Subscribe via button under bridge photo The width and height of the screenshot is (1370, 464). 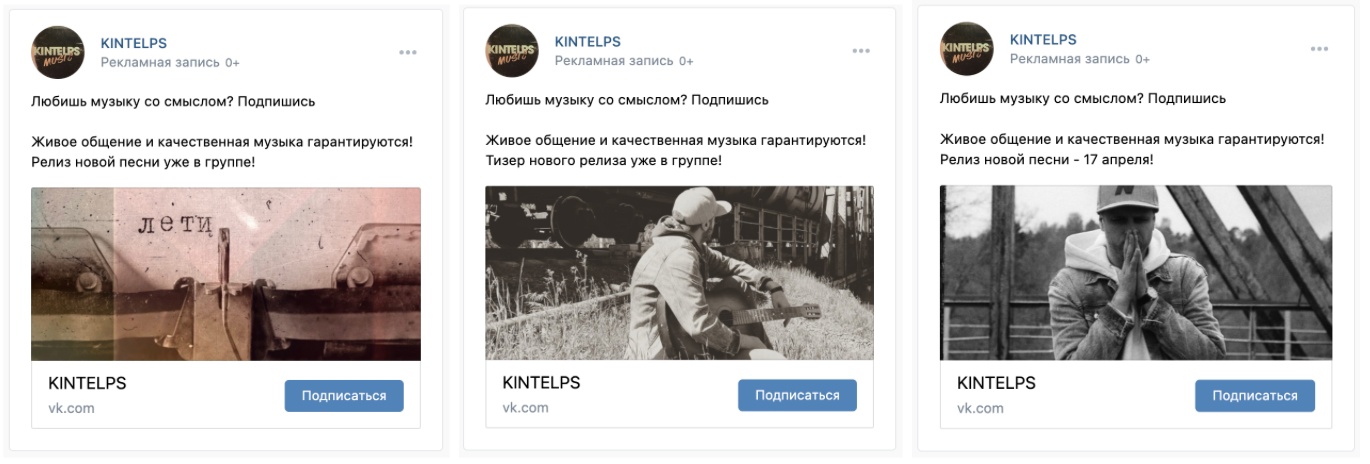point(1255,396)
